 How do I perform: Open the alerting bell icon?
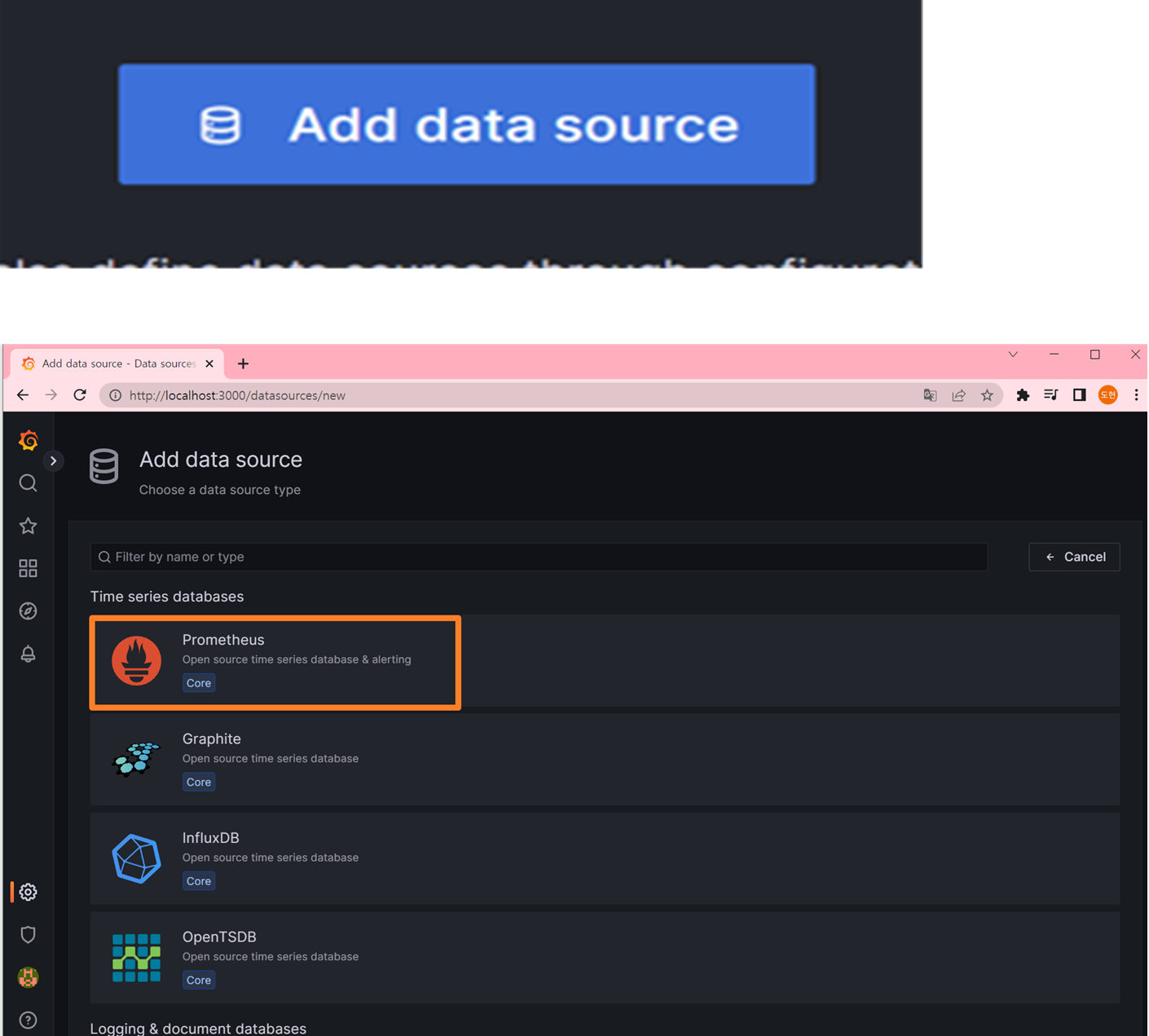29,654
